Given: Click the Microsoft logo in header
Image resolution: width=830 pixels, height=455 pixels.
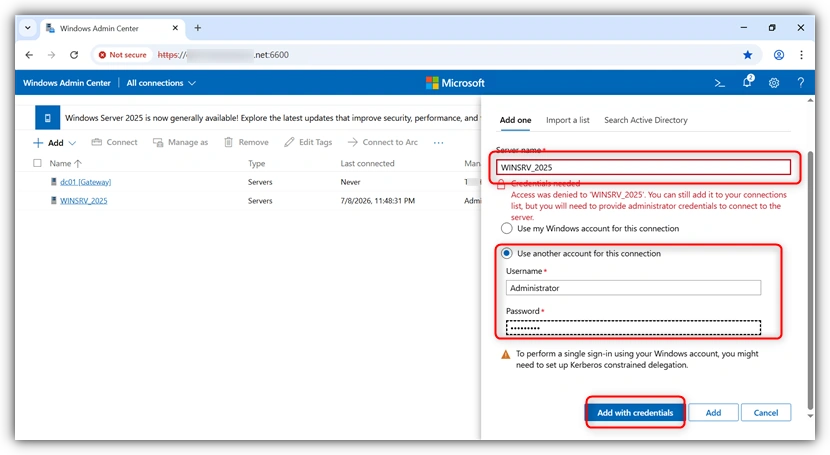Looking at the screenshot, I should [455, 83].
